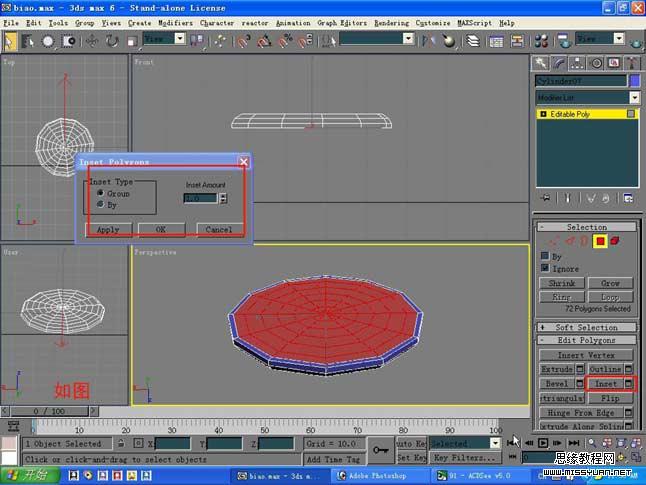Open the Layer Manager icon
Viewport: 646px width, 485px height.
tap(473, 41)
